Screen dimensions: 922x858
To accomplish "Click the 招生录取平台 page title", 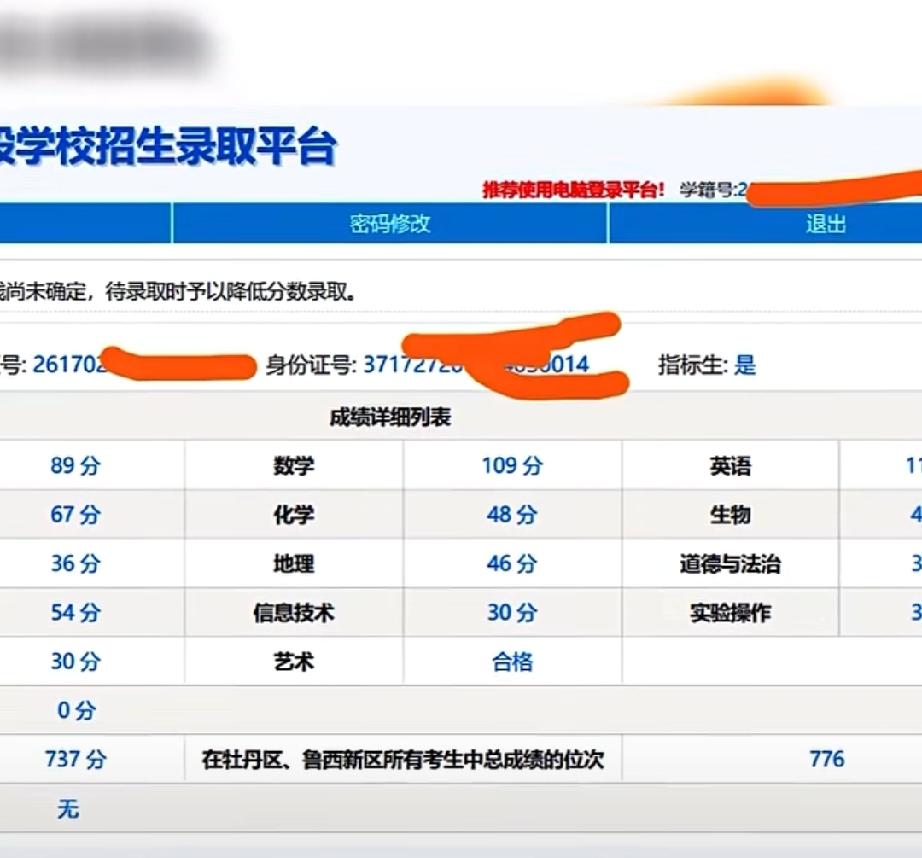I will pos(215,146).
